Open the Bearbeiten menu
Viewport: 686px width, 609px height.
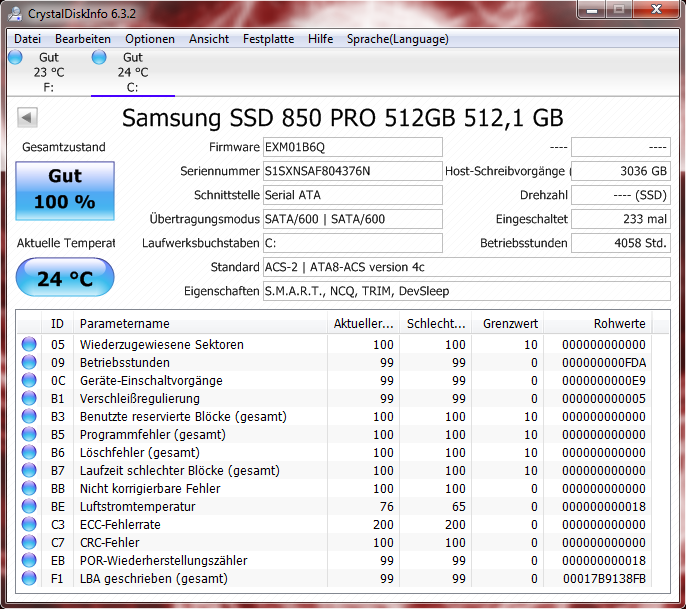click(x=83, y=39)
